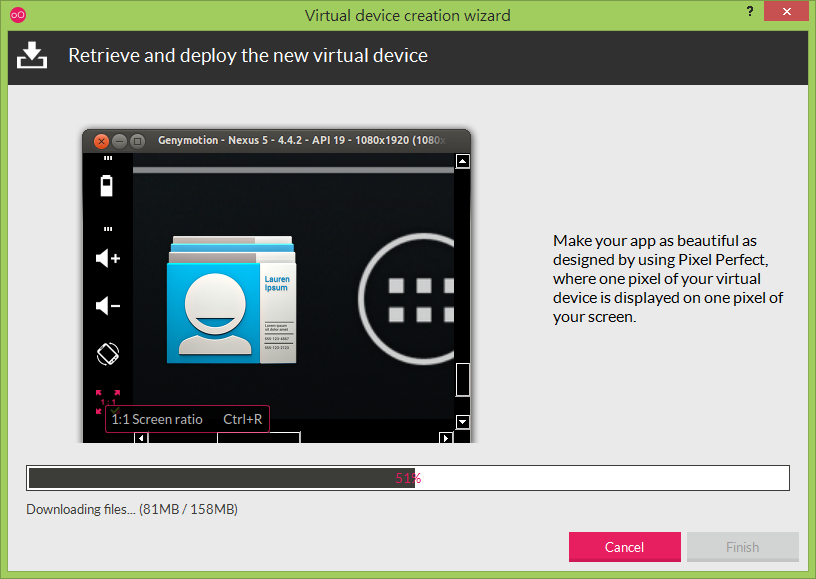Click the download tray icon in header

32,55
